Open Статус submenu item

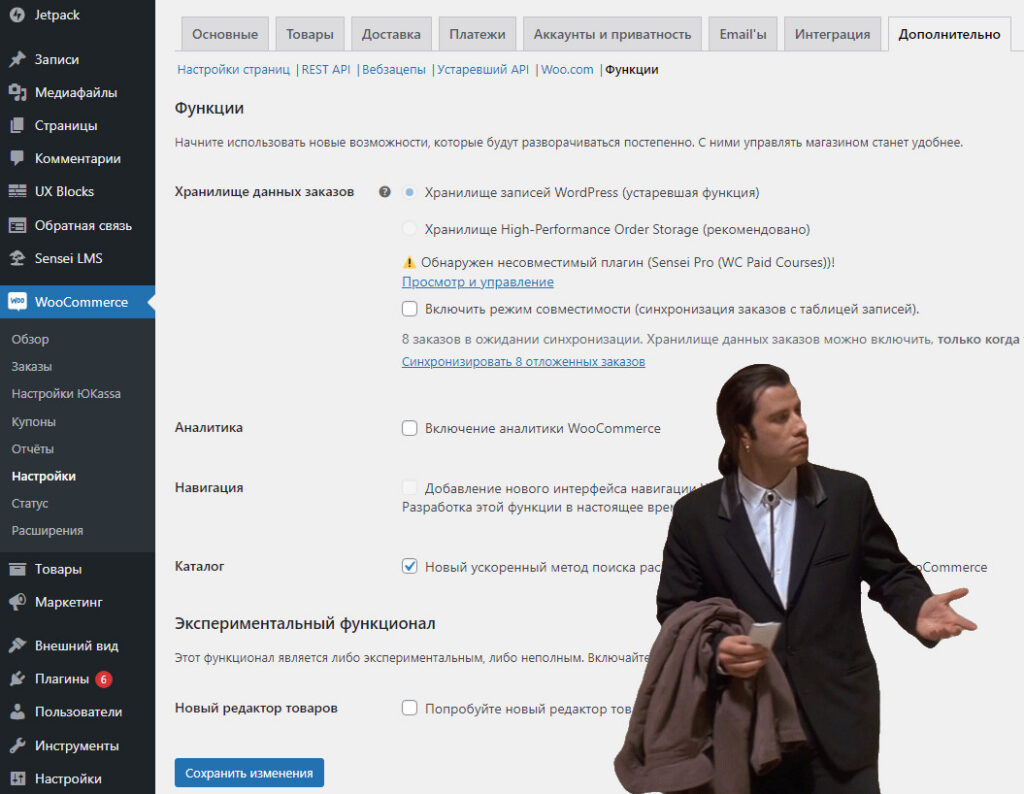coord(30,503)
